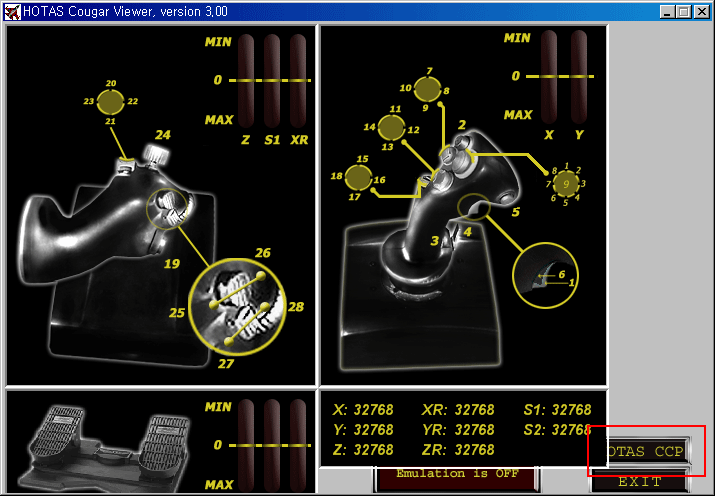The image size is (715, 496).
Task: Click the small trigger circle on joystick grip
Action: pyautogui.click(x=474, y=207)
